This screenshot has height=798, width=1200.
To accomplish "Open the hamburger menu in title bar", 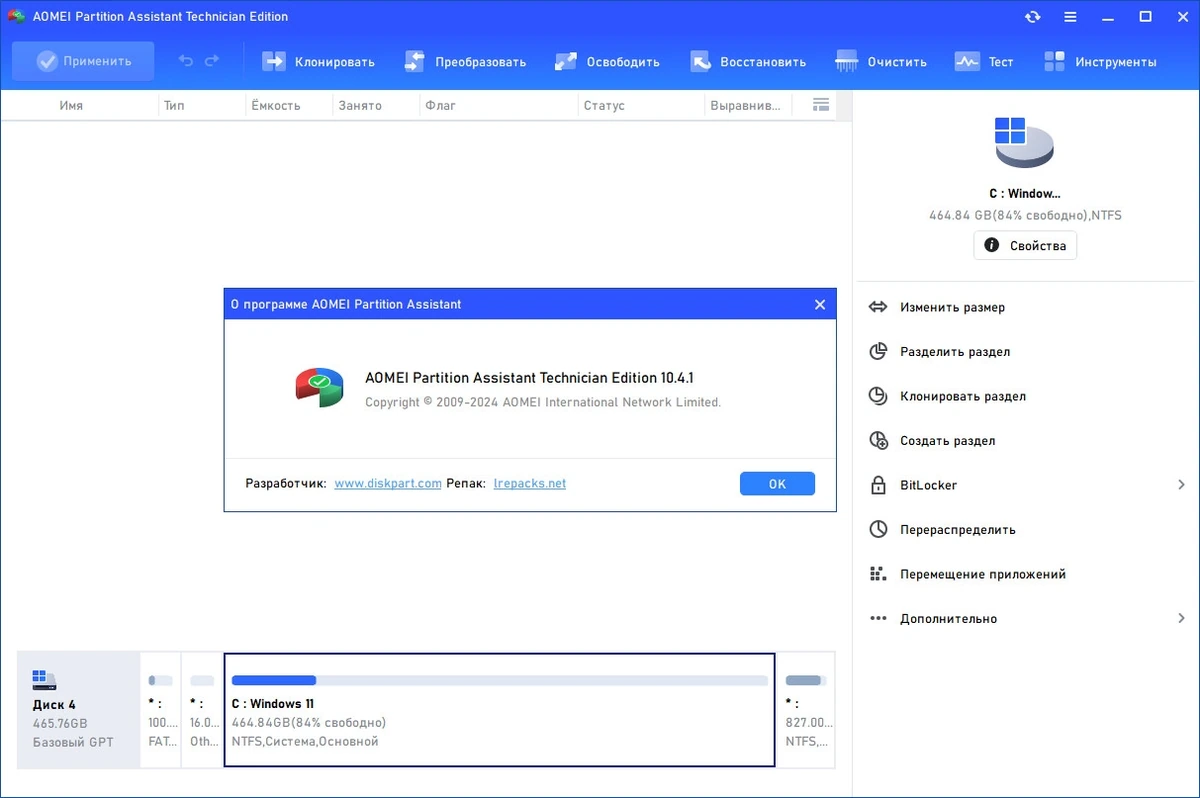I will click(1070, 17).
